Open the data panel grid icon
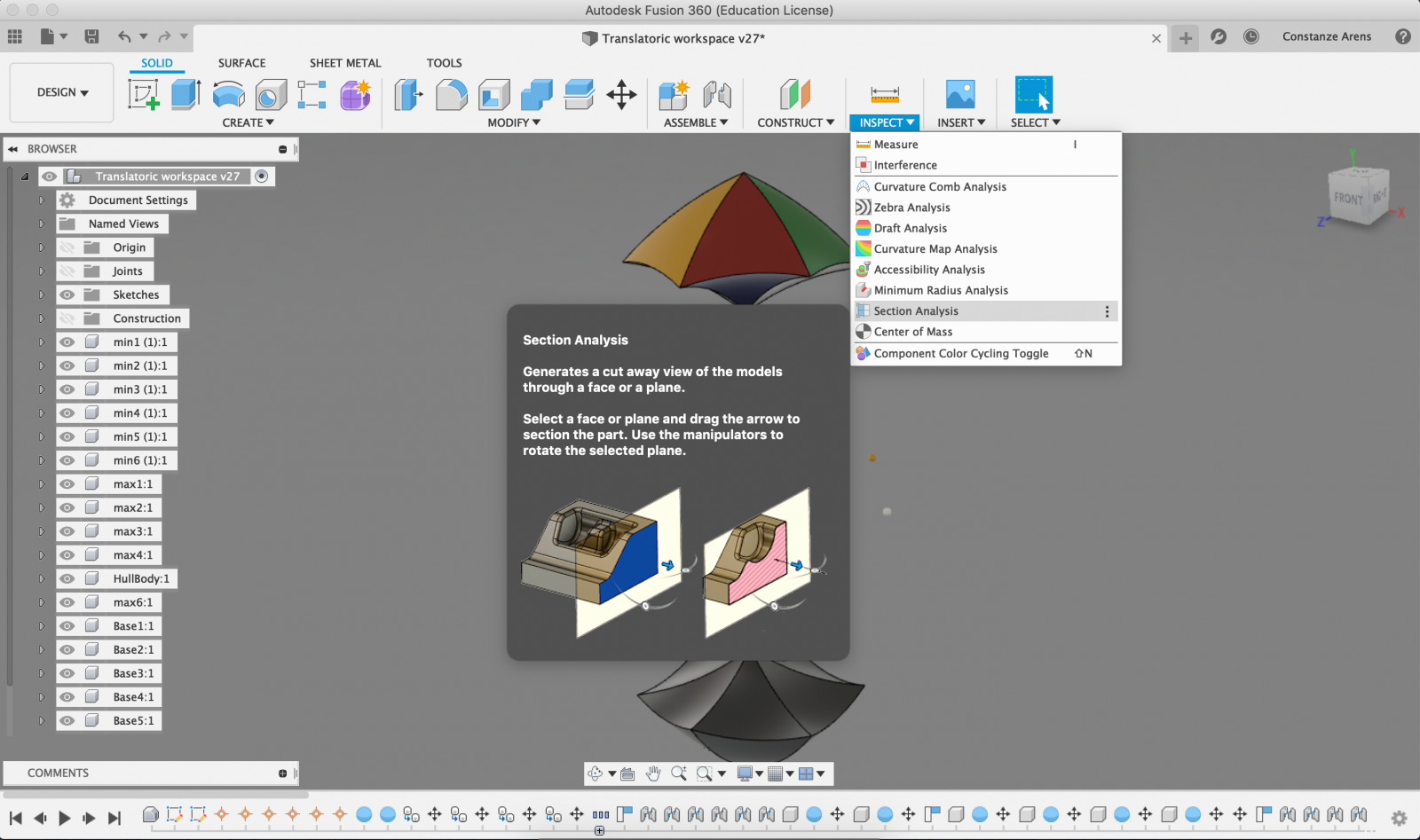The height and width of the screenshot is (840, 1420). click(x=15, y=36)
